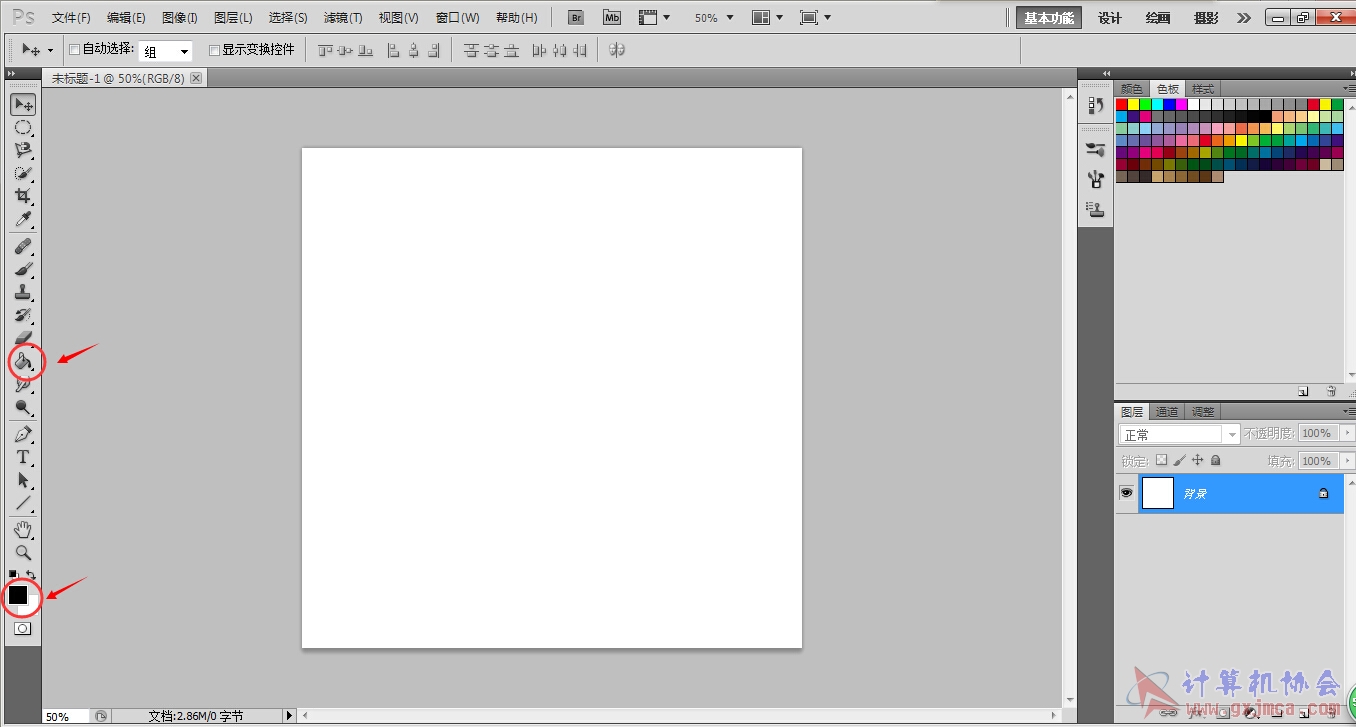1356x727 pixels.
Task: Select the Zoom tool
Action: pyautogui.click(x=23, y=552)
